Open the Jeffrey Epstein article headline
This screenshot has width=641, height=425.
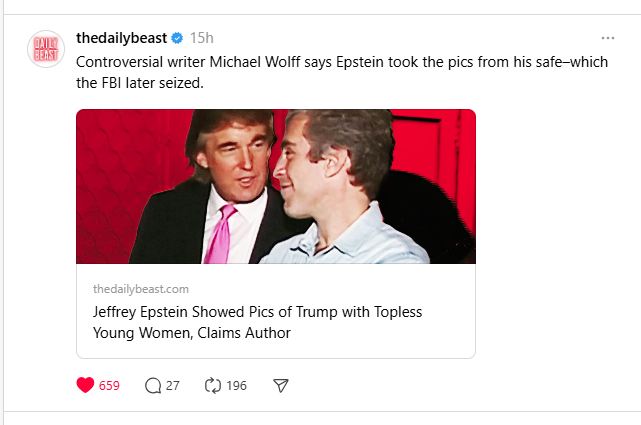tap(257, 311)
